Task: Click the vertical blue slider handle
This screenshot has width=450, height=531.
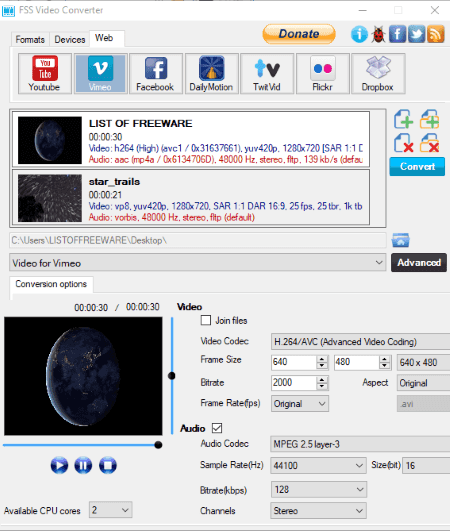Action: (172, 376)
